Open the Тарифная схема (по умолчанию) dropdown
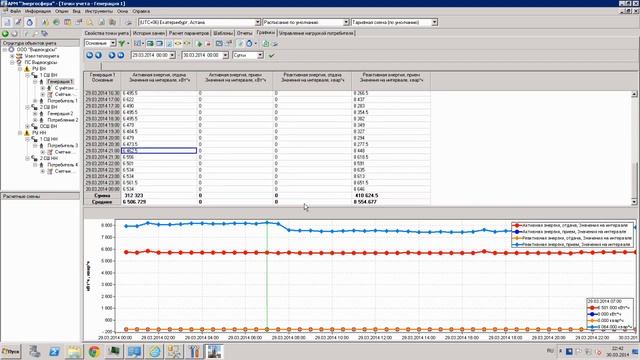This screenshot has height=360, width=640. (435, 22)
